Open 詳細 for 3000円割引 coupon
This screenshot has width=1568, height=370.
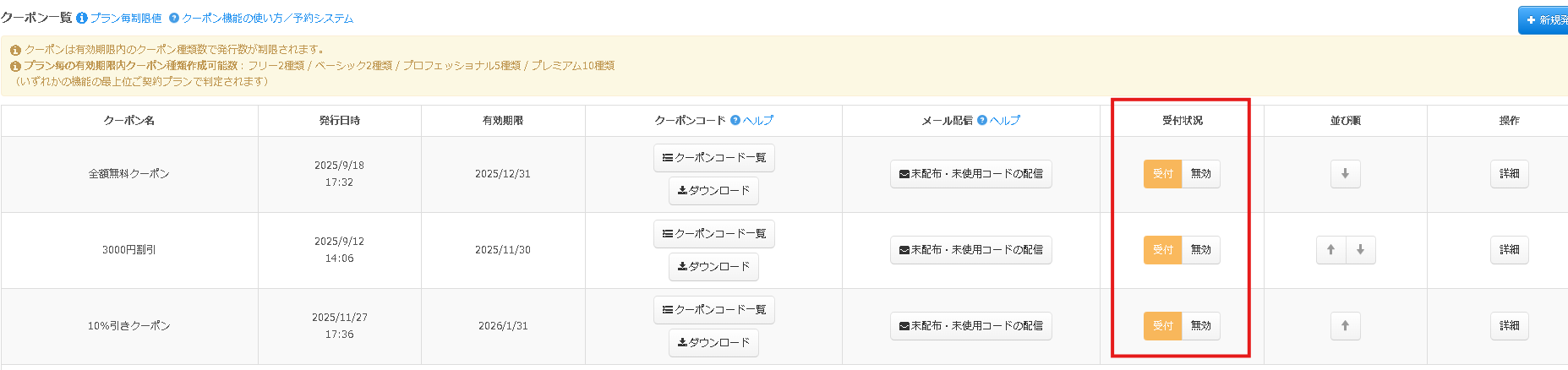pyautogui.click(x=1509, y=250)
